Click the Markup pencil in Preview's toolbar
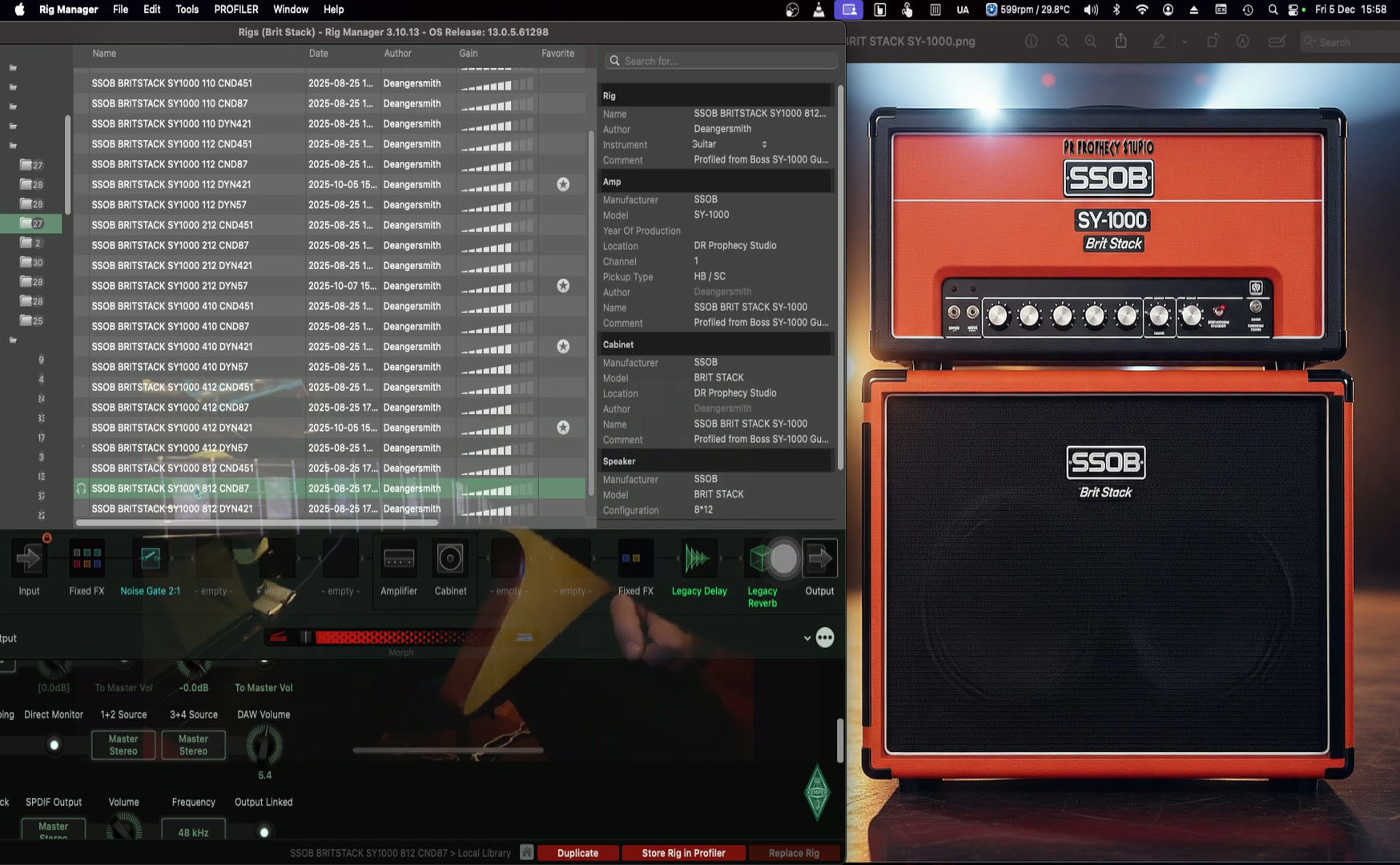The width and height of the screenshot is (1400, 865). 1159,41
